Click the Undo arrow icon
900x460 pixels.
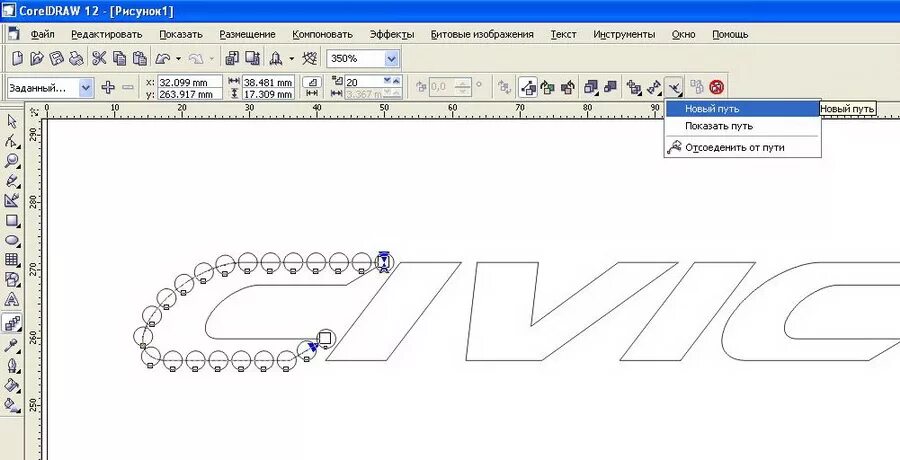(163, 59)
